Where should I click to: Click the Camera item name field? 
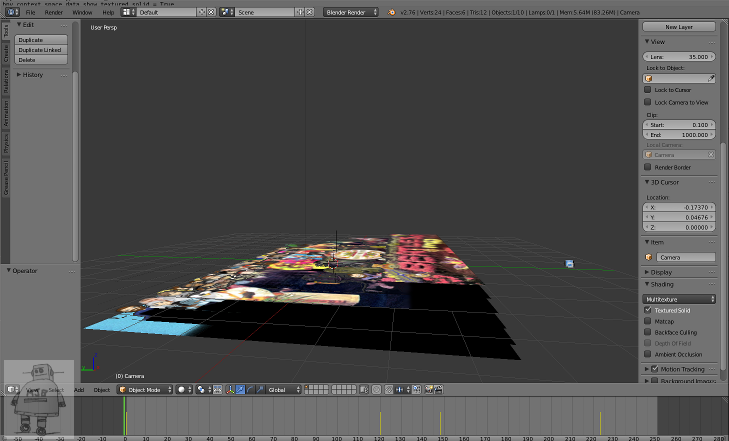(x=685, y=257)
